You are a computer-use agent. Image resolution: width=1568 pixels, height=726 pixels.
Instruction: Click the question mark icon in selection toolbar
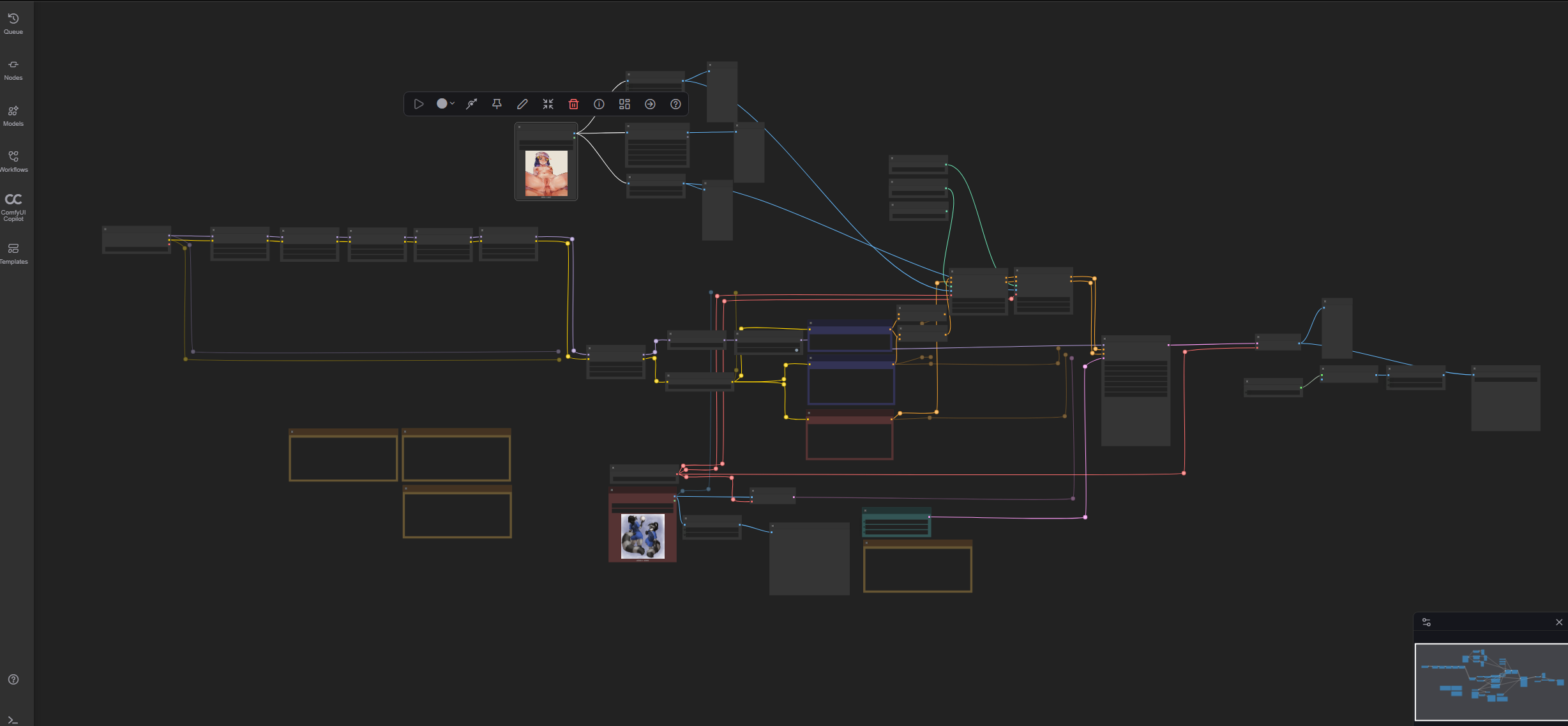pyautogui.click(x=675, y=104)
